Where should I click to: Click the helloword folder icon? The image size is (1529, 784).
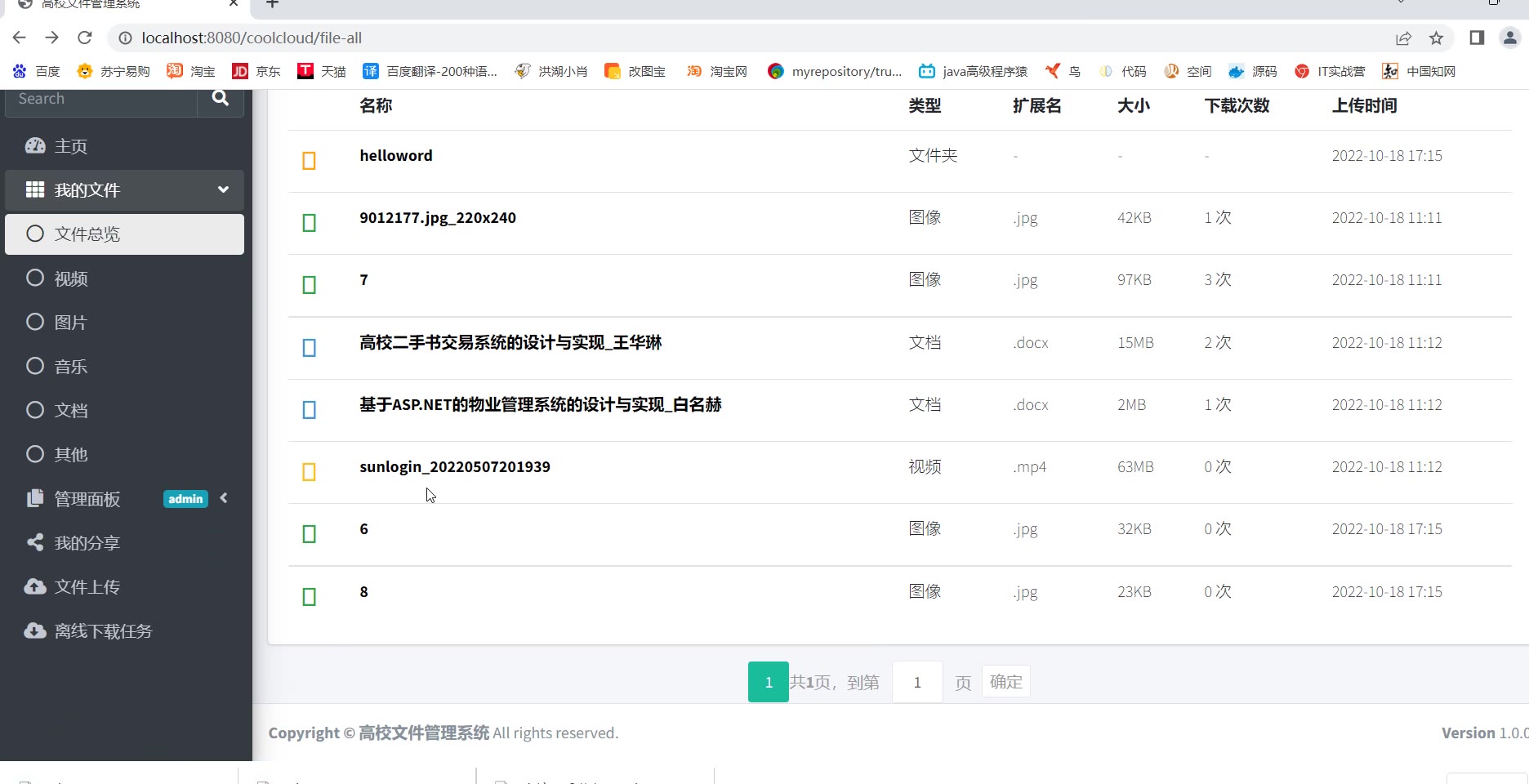tap(310, 161)
